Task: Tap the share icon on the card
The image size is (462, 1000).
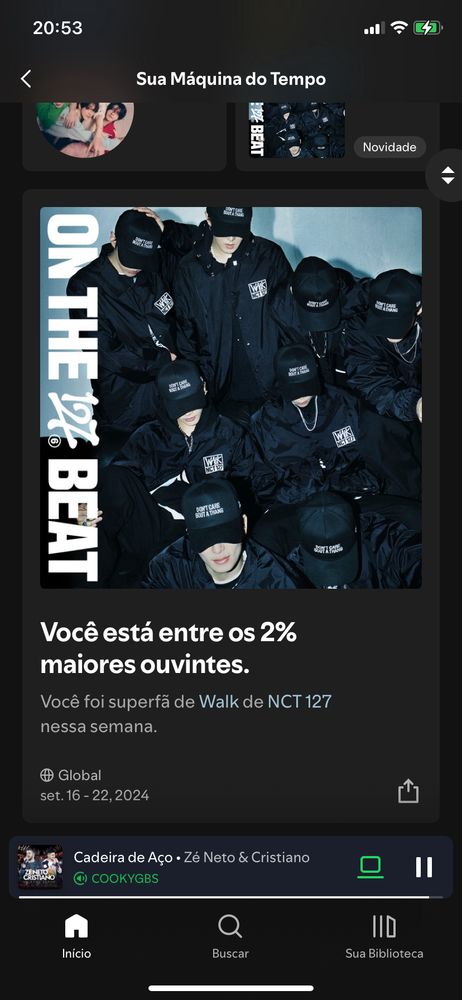Action: [x=408, y=791]
